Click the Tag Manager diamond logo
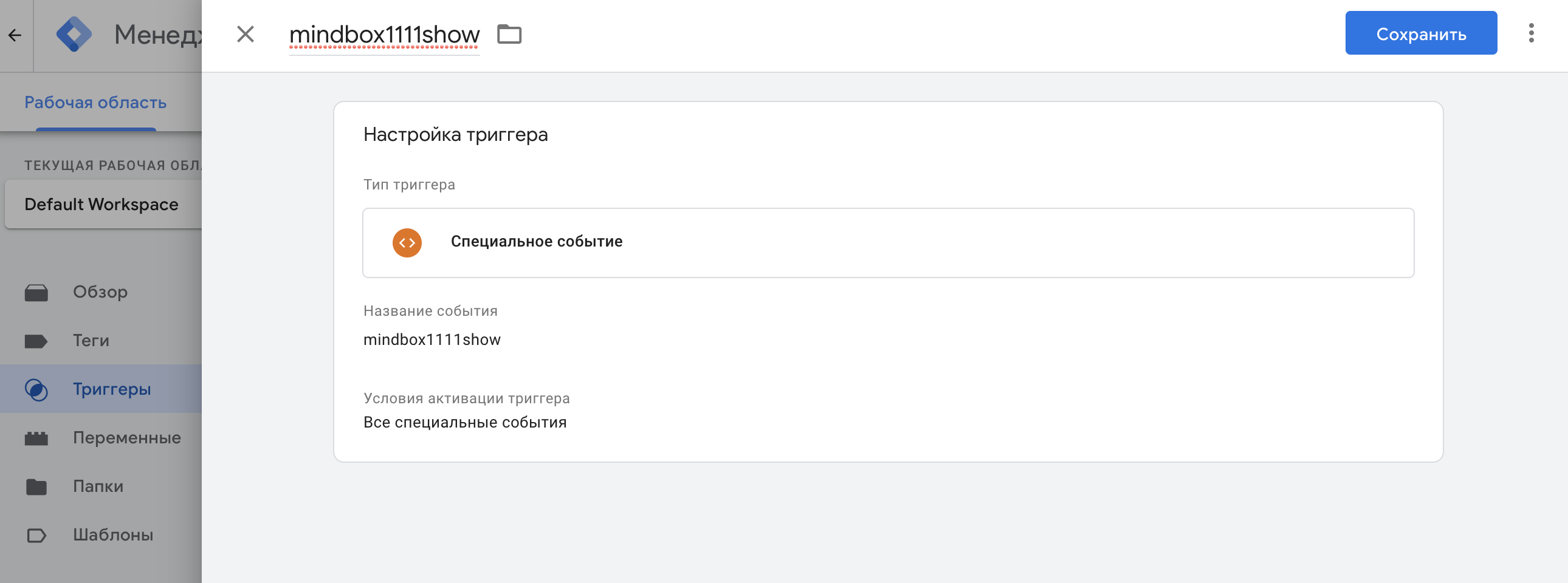 click(x=74, y=35)
